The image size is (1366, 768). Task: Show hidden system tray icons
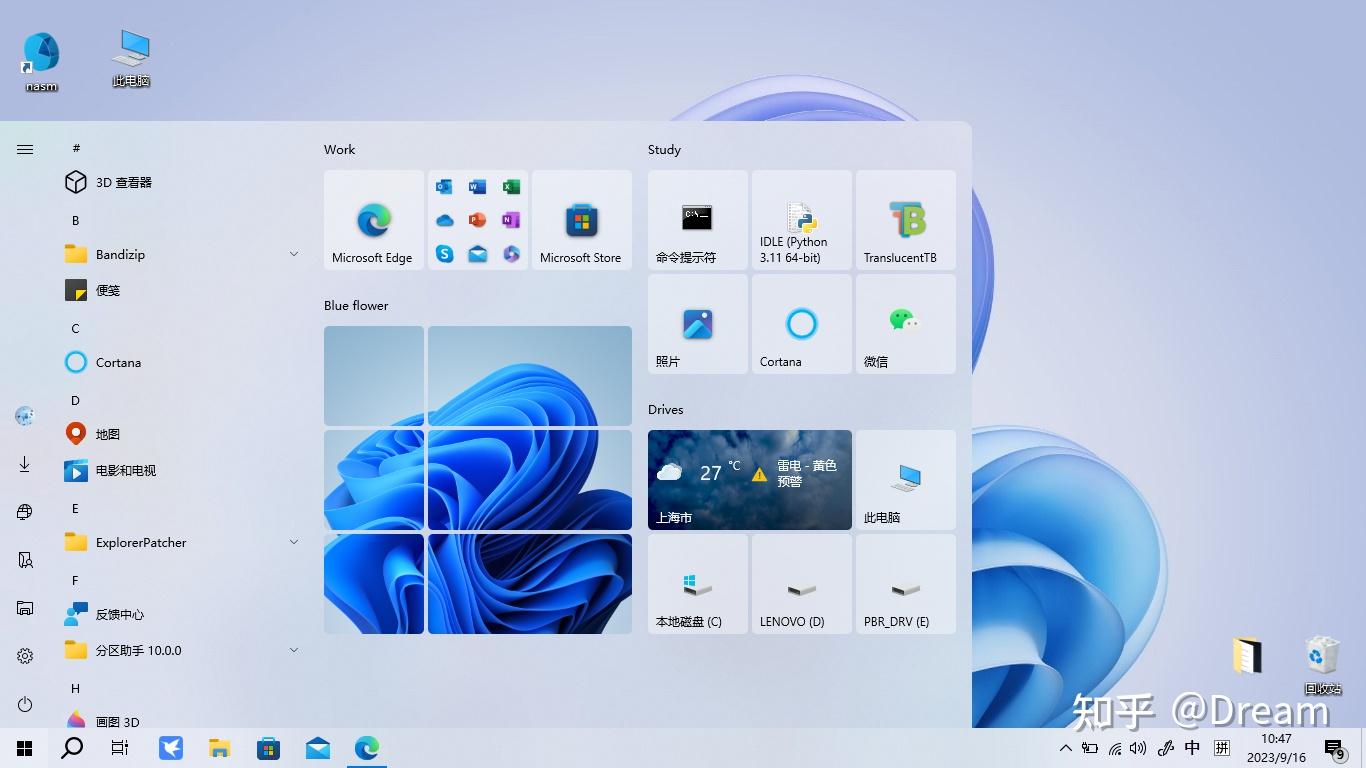click(x=1066, y=748)
